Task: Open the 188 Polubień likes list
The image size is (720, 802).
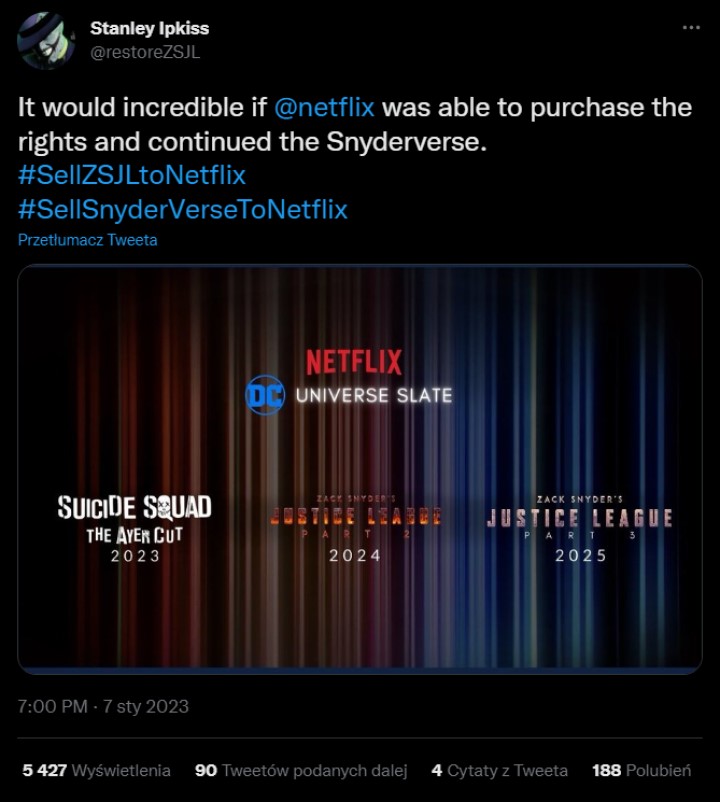Action: pos(641,770)
